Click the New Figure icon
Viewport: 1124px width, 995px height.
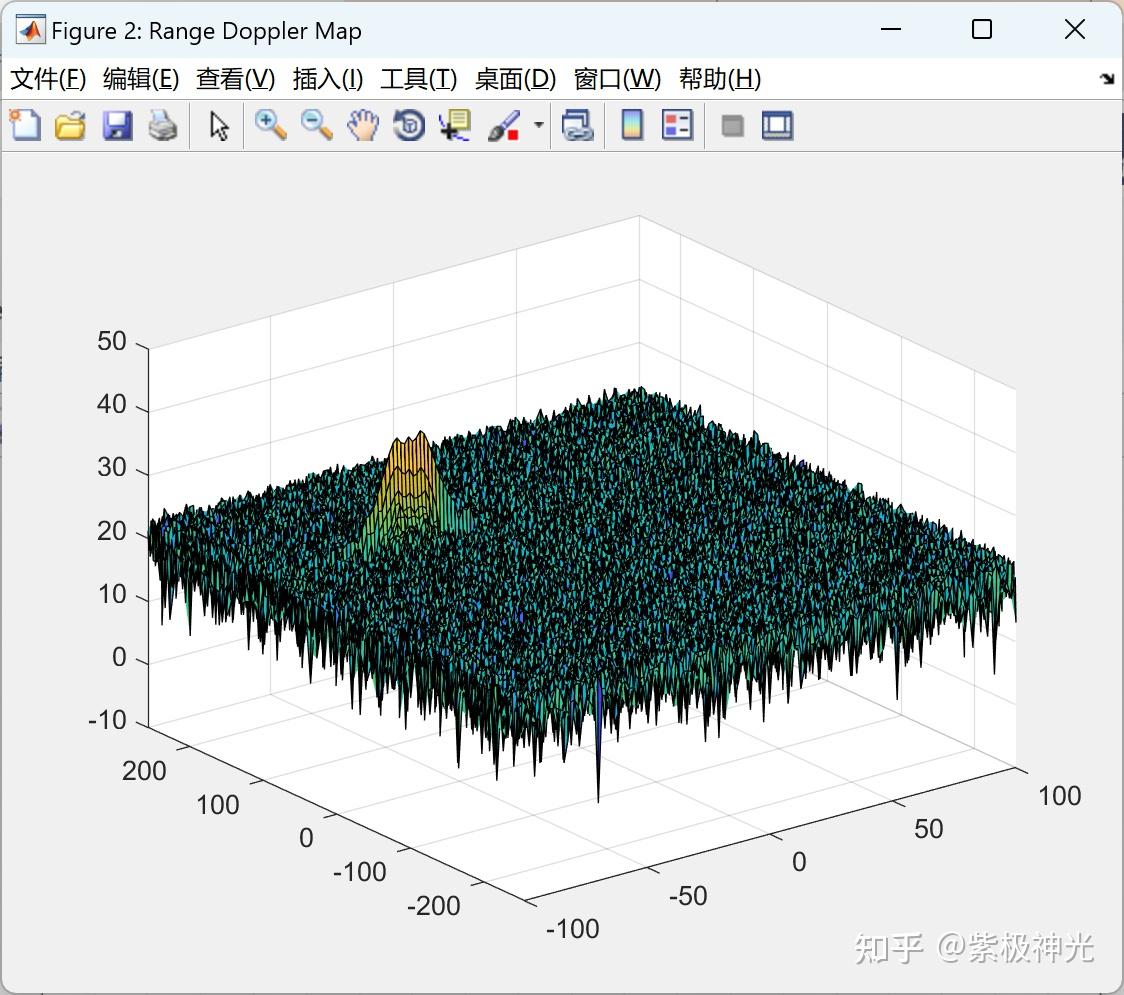pos(25,125)
